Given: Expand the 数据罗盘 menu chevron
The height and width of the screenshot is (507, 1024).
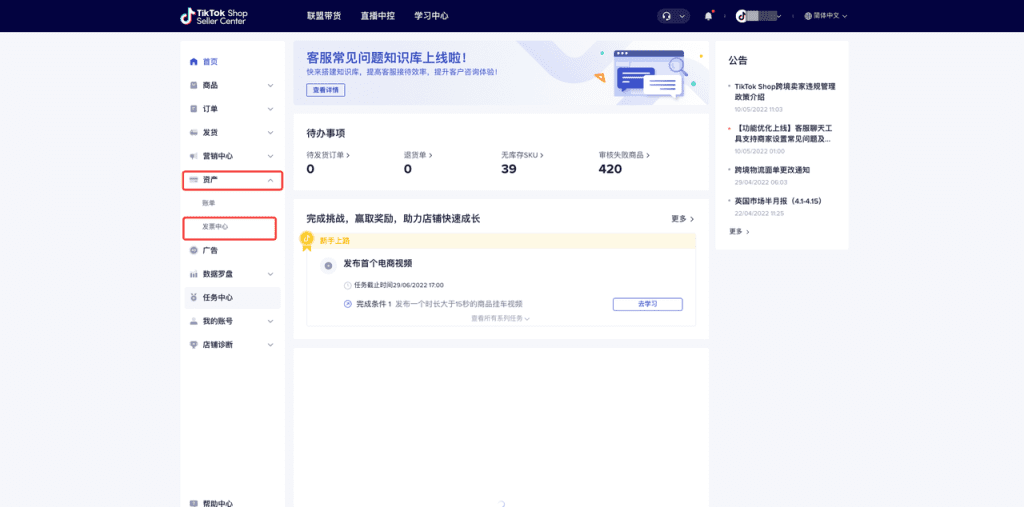Looking at the screenshot, I should 270,274.
